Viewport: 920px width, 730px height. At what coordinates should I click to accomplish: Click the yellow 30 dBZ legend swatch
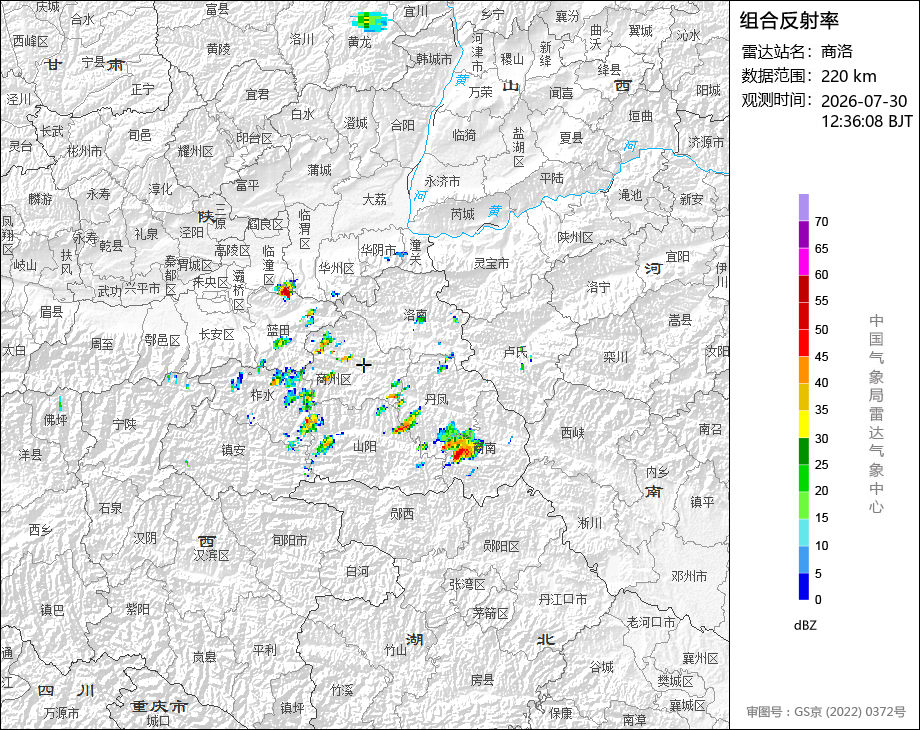pyautogui.click(x=804, y=424)
